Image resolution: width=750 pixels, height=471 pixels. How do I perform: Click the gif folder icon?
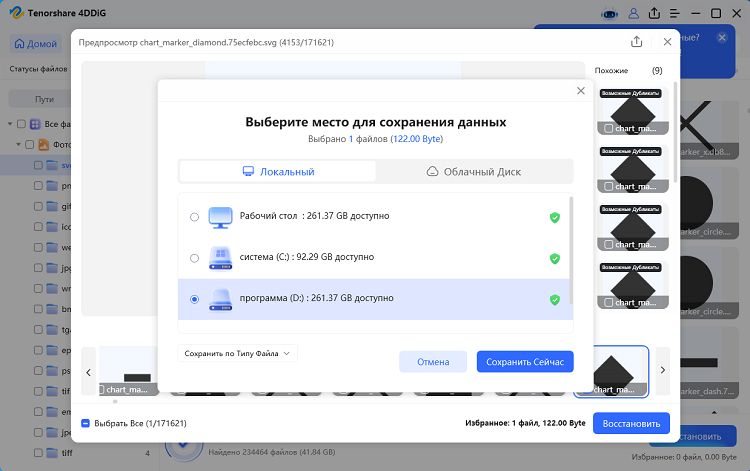(x=52, y=206)
